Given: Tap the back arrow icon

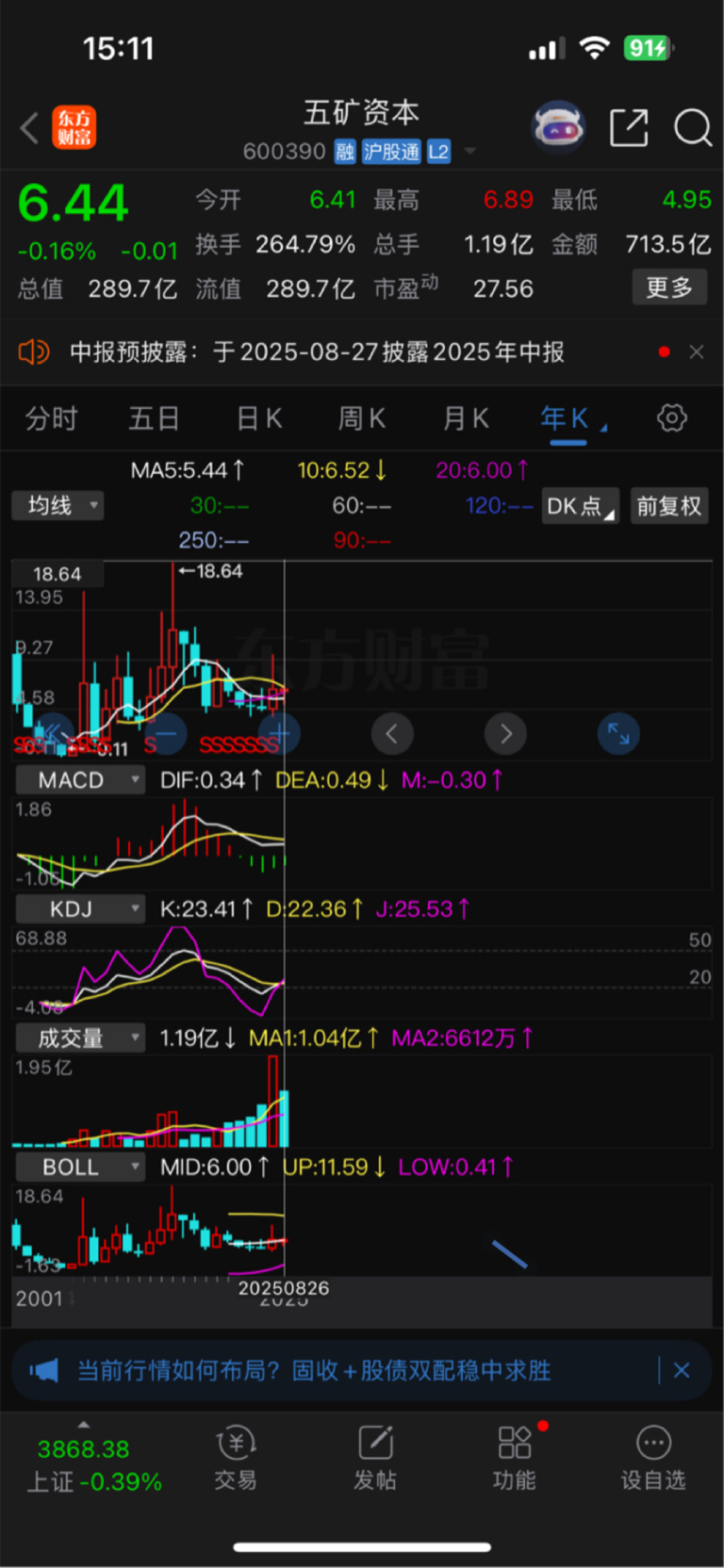Looking at the screenshot, I should tap(29, 127).
